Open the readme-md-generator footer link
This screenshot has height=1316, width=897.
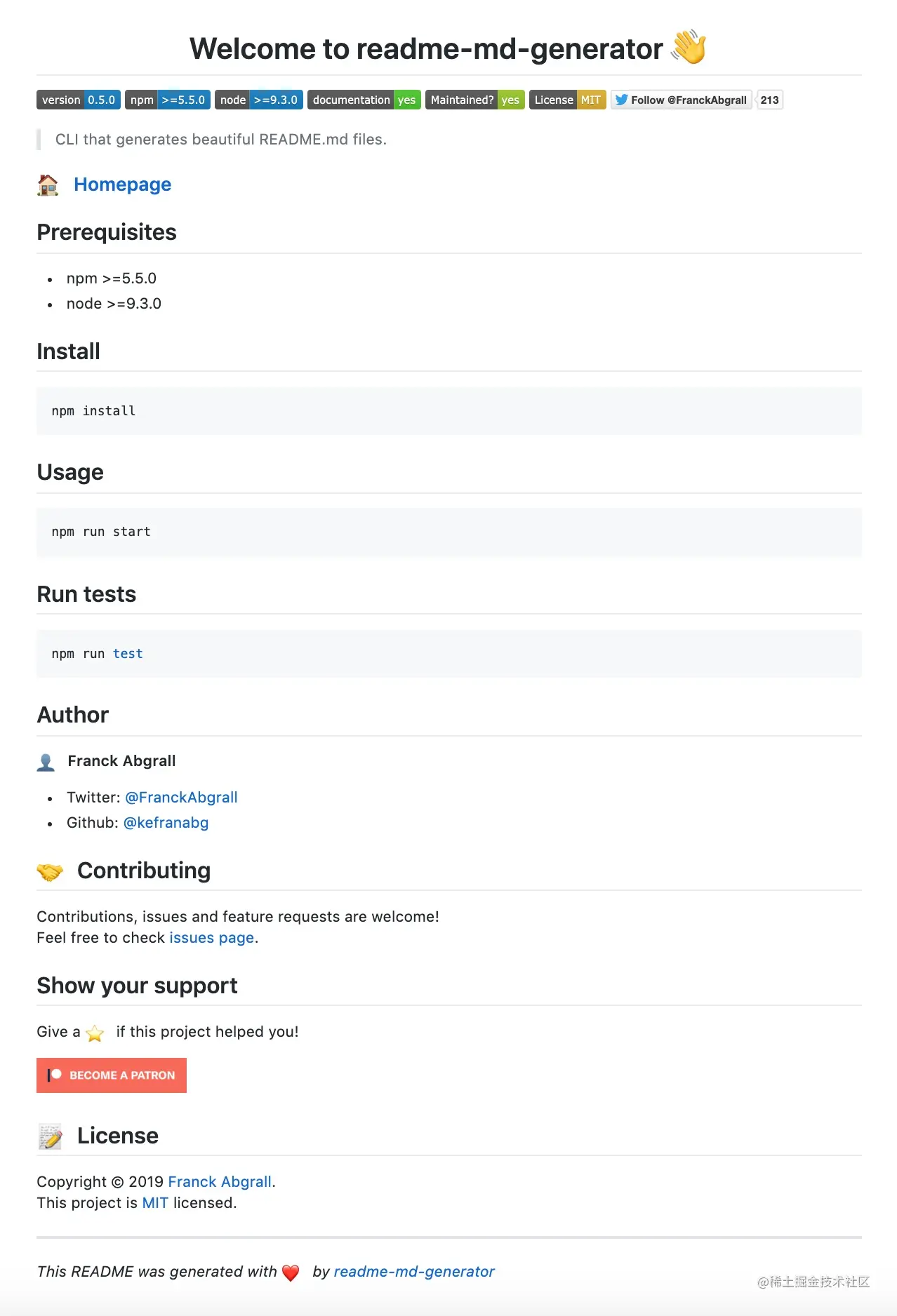coord(414,1272)
